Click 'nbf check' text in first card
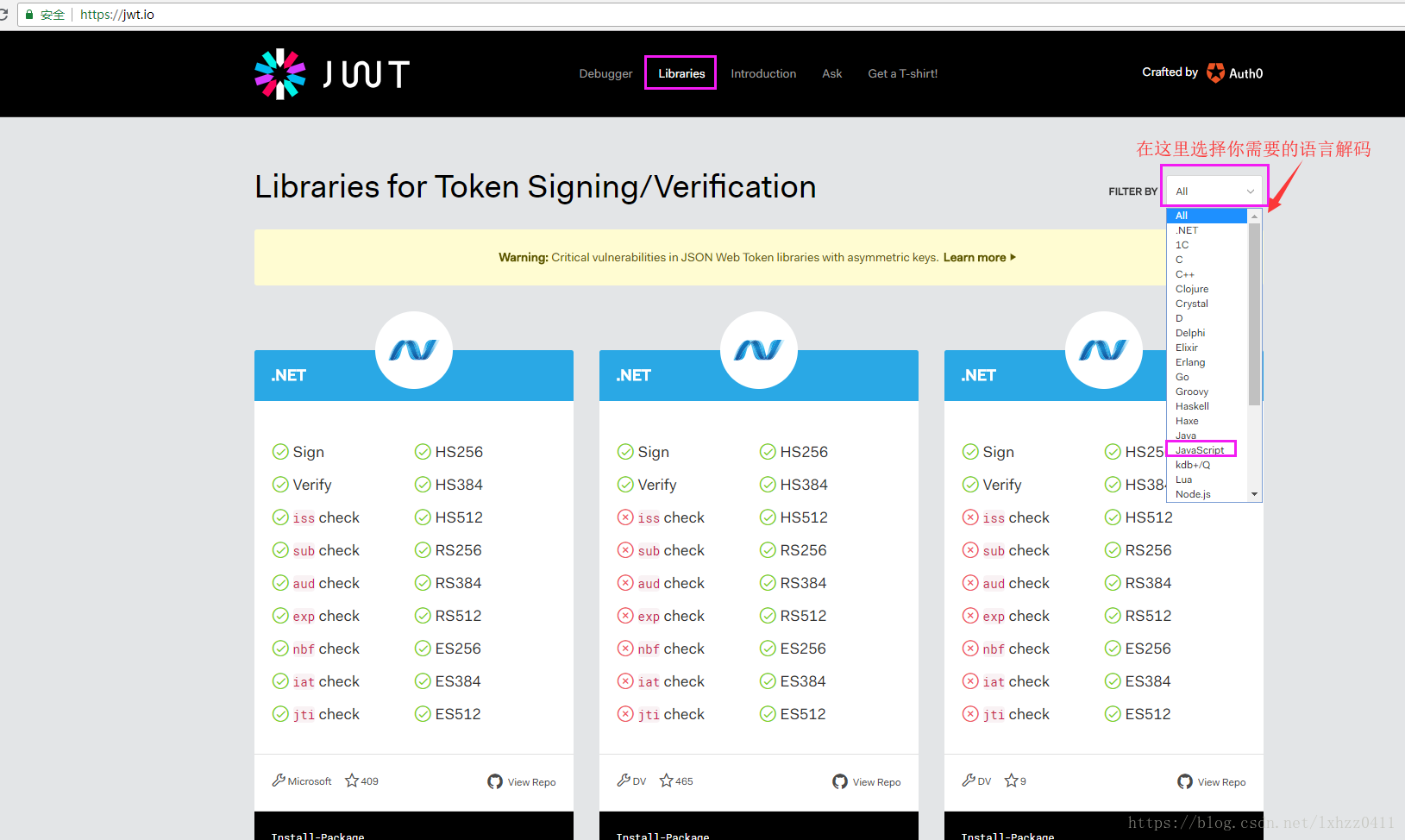This screenshot has width=1405, height=840. point(326,649)
